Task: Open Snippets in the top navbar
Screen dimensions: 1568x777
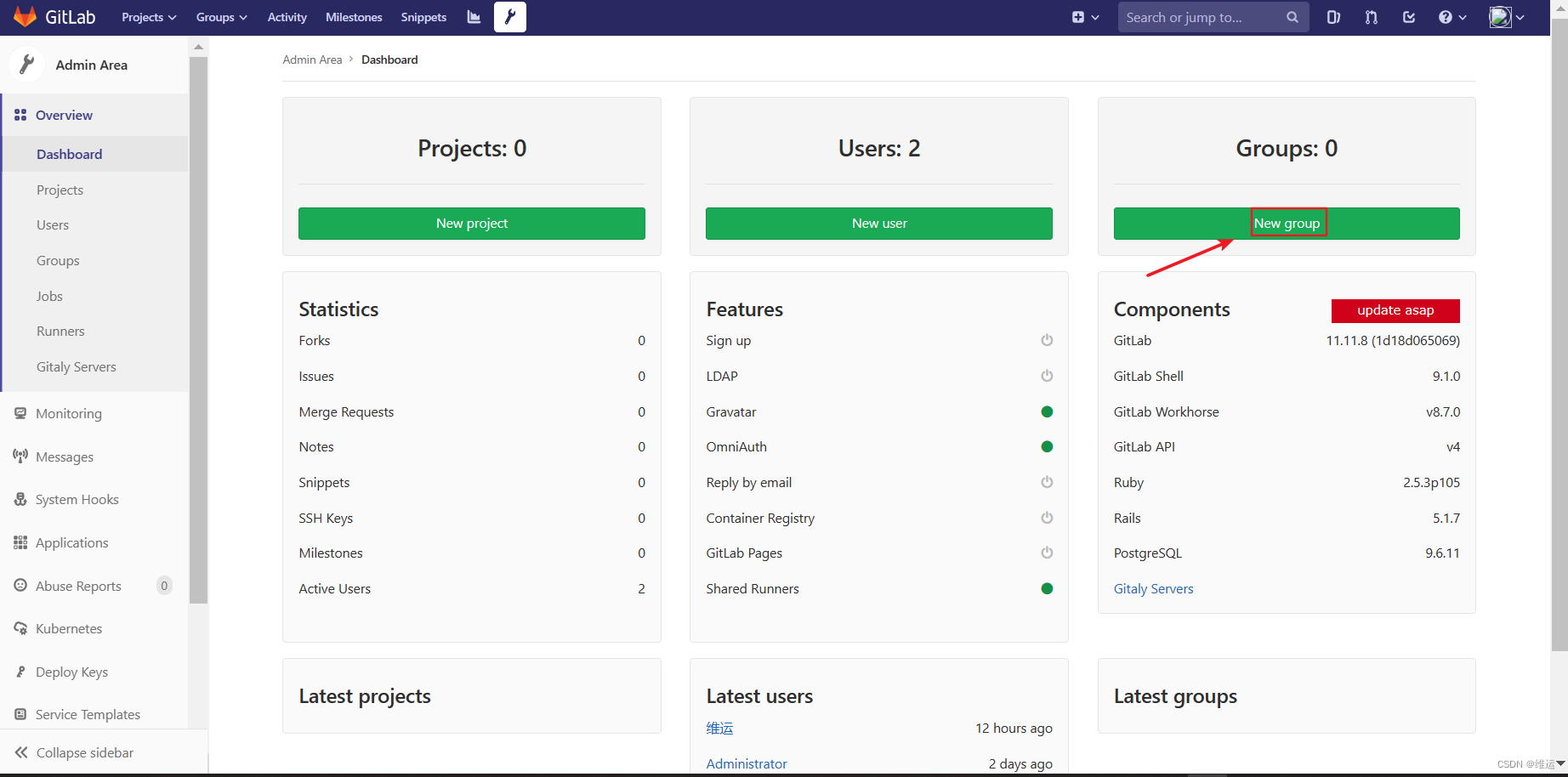Action: click(423, 17)
